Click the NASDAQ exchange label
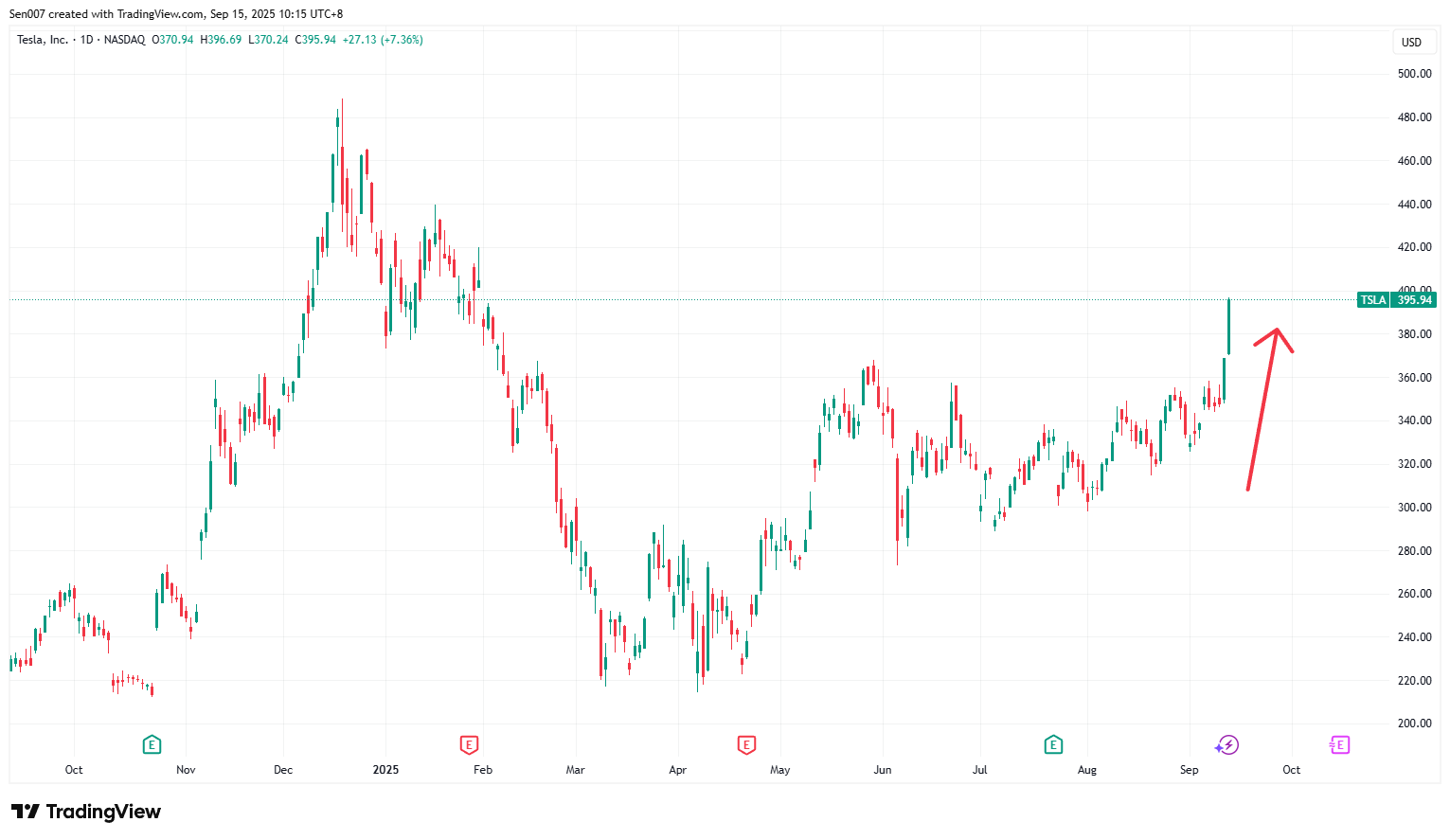1450x840 pixels. pos(124,40)
